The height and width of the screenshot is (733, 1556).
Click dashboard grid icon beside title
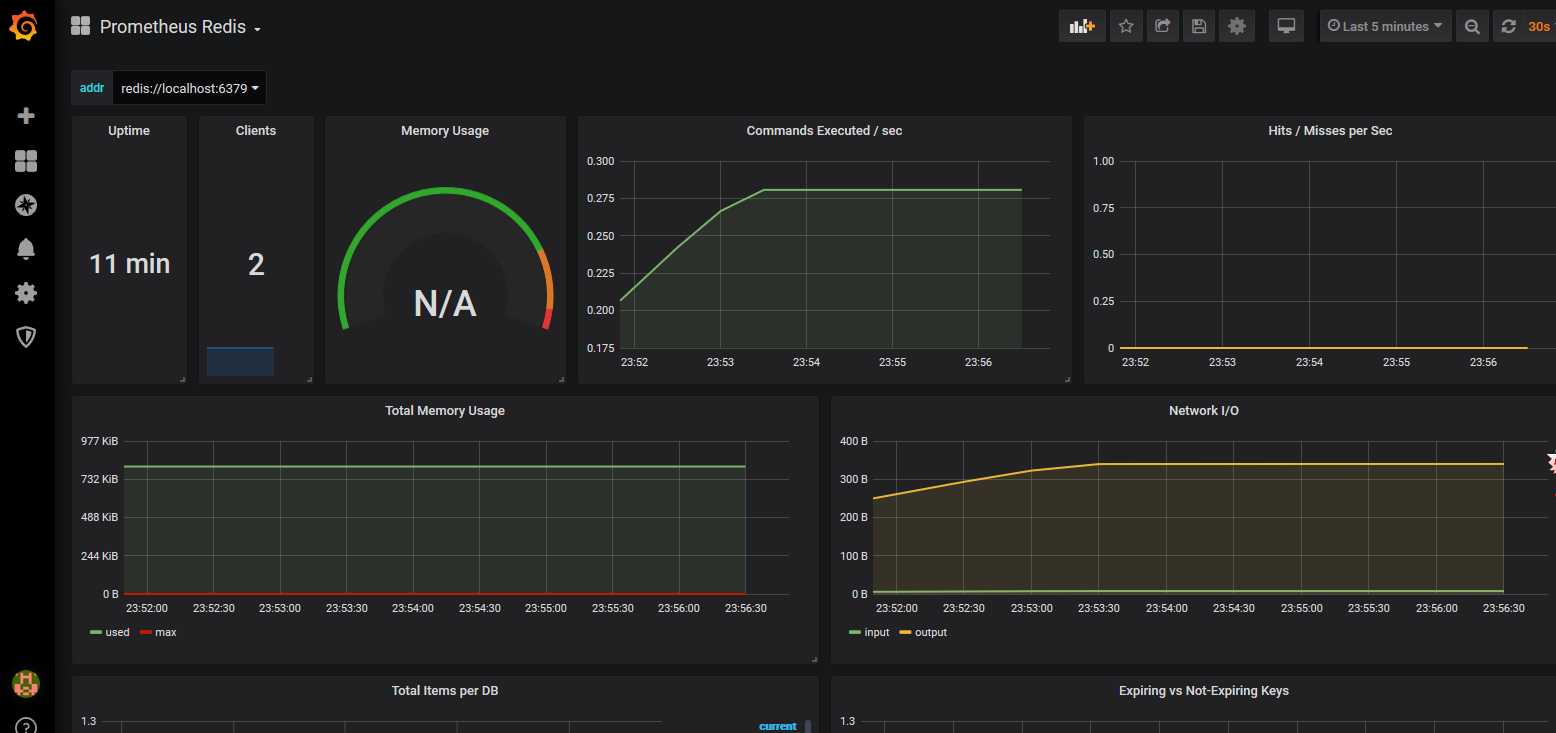(x=80, y=27)
